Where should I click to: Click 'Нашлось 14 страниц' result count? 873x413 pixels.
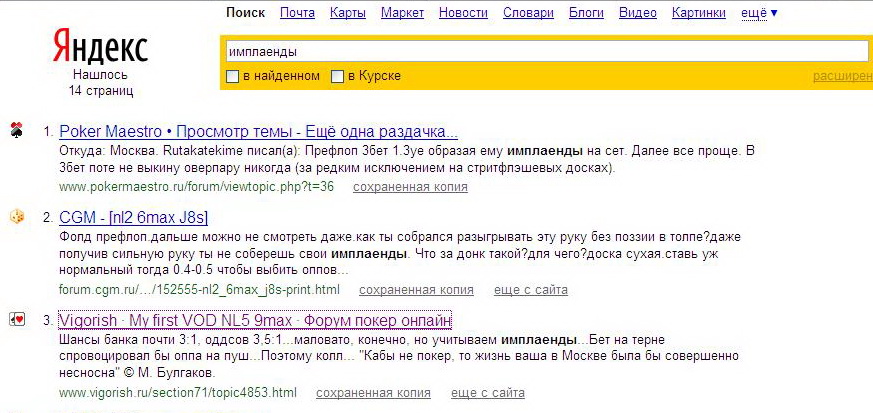[x=101, y=83]
